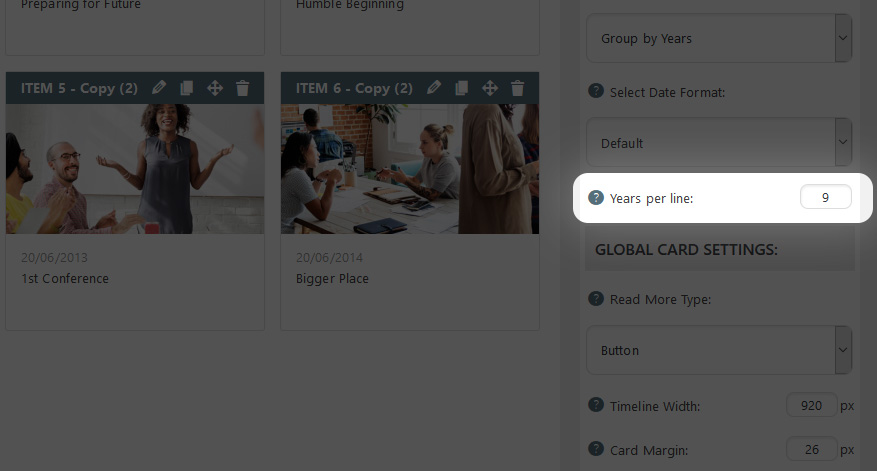Open the Button read more type dropdown
Screen dimensions: 877x471
coord(719,350)
